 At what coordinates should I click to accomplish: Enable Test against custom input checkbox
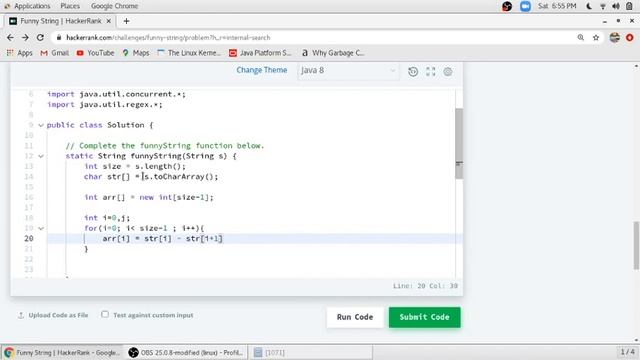(105, 314)
